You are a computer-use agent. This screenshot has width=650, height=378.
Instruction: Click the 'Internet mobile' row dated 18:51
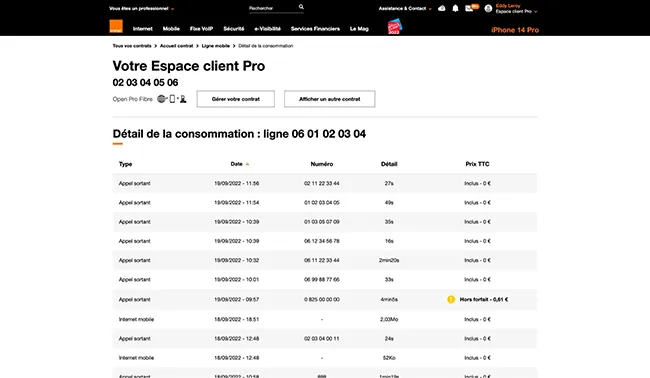(x=325, y=319)
